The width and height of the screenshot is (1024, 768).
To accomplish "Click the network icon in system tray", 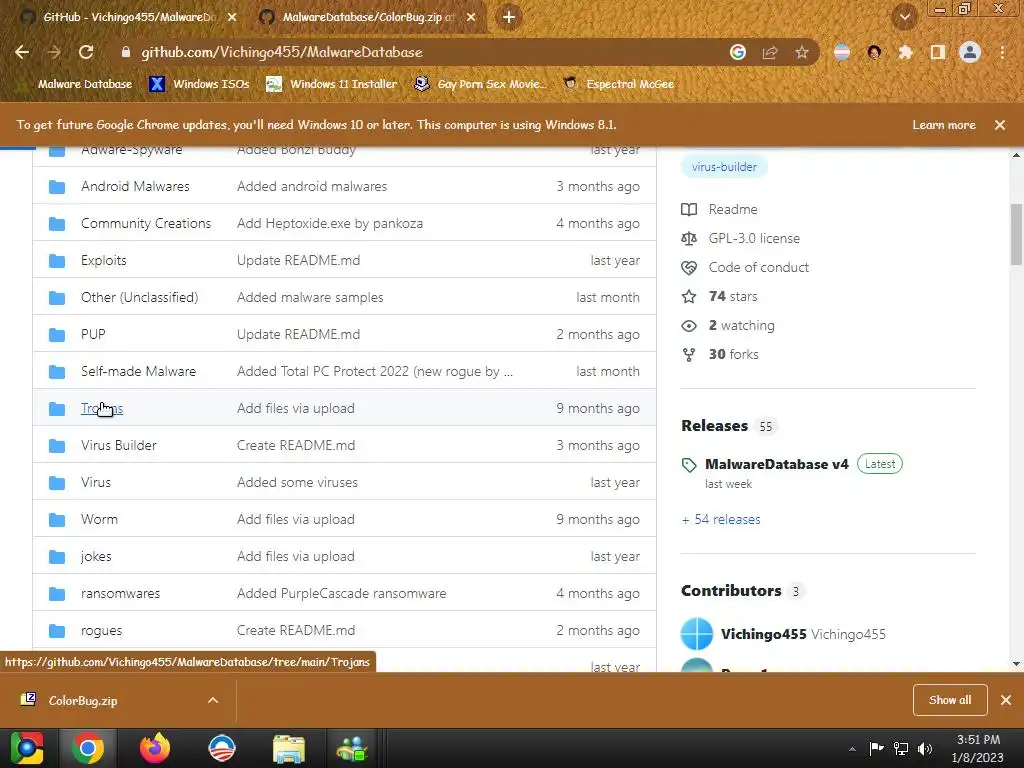I will pyautogui.click(x=901, y=748).
